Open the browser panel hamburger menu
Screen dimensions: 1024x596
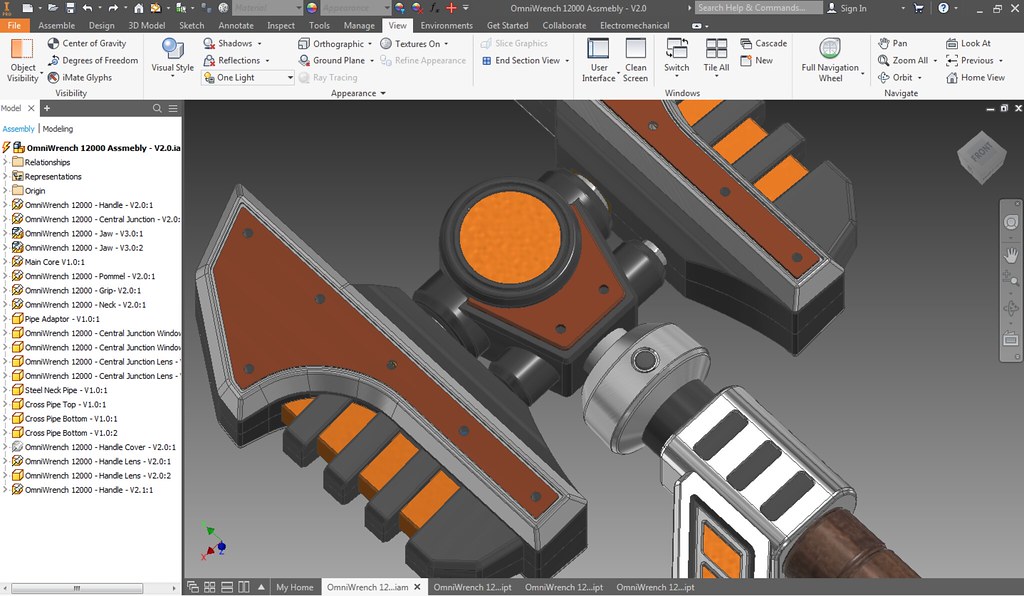tap(172, 108)
